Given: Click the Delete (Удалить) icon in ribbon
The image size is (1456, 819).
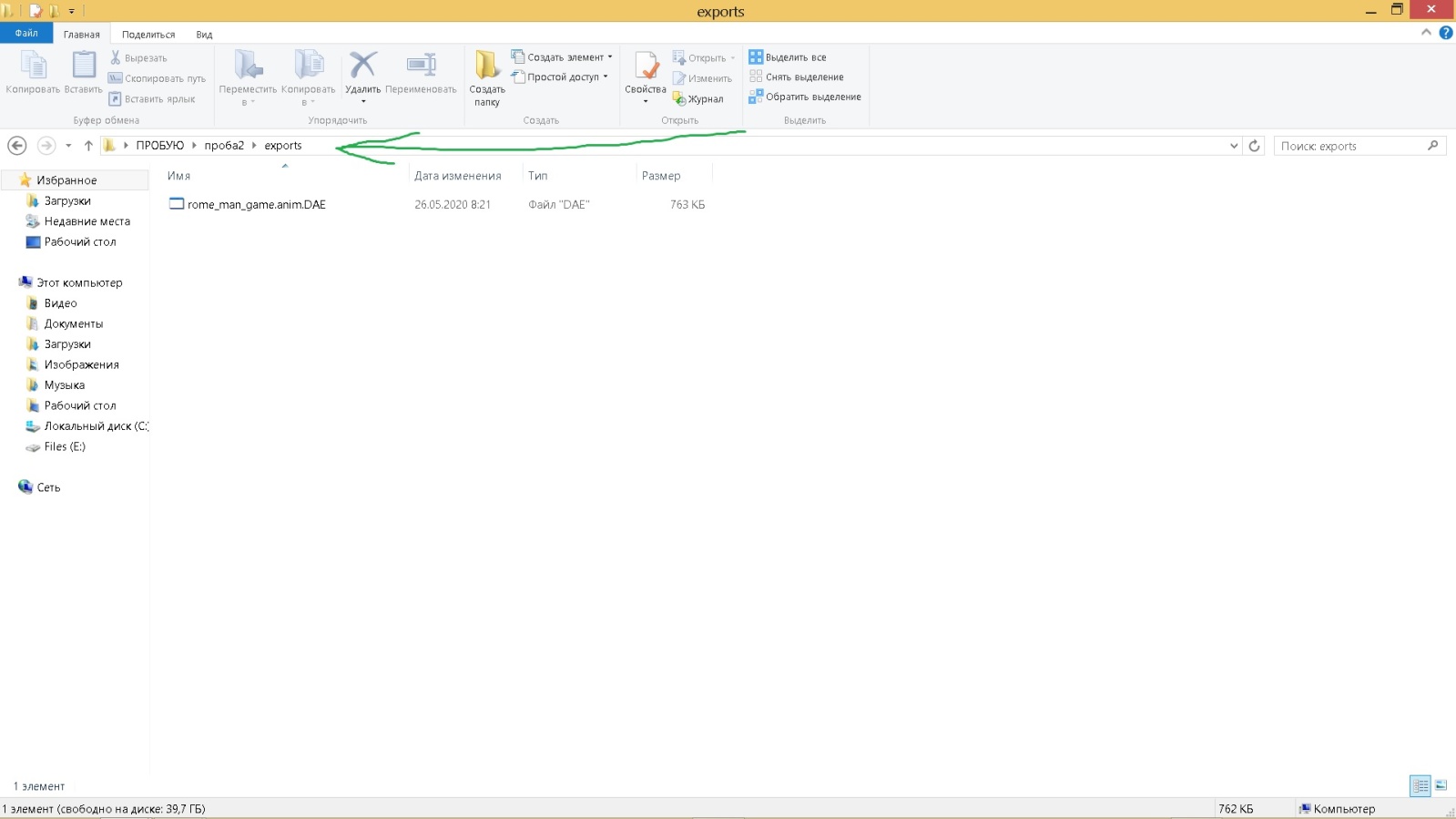Looking at the screenshot, I should coord(362,67).
